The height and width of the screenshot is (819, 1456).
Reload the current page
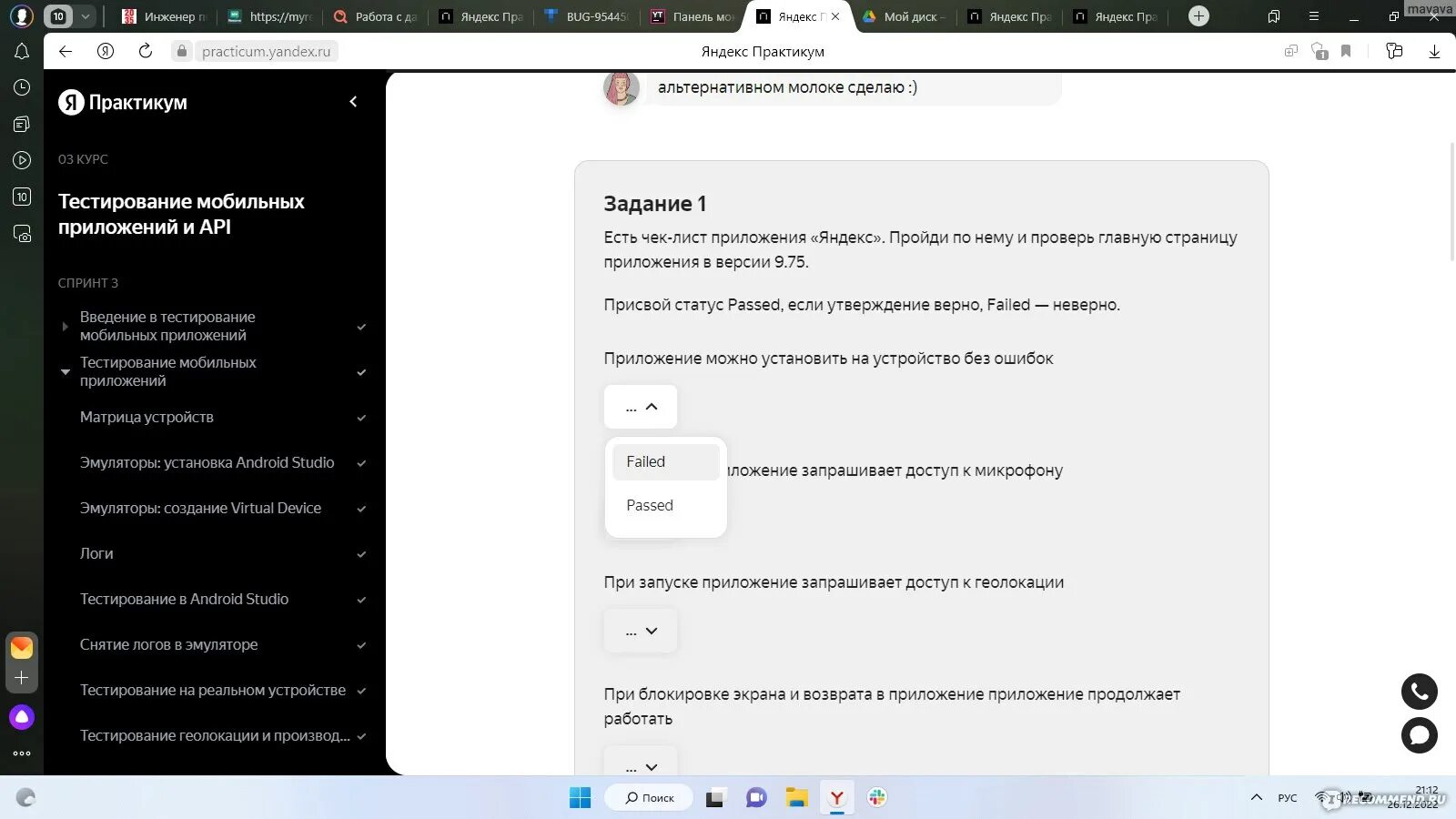pyautogui.click(x=146, y=52)
